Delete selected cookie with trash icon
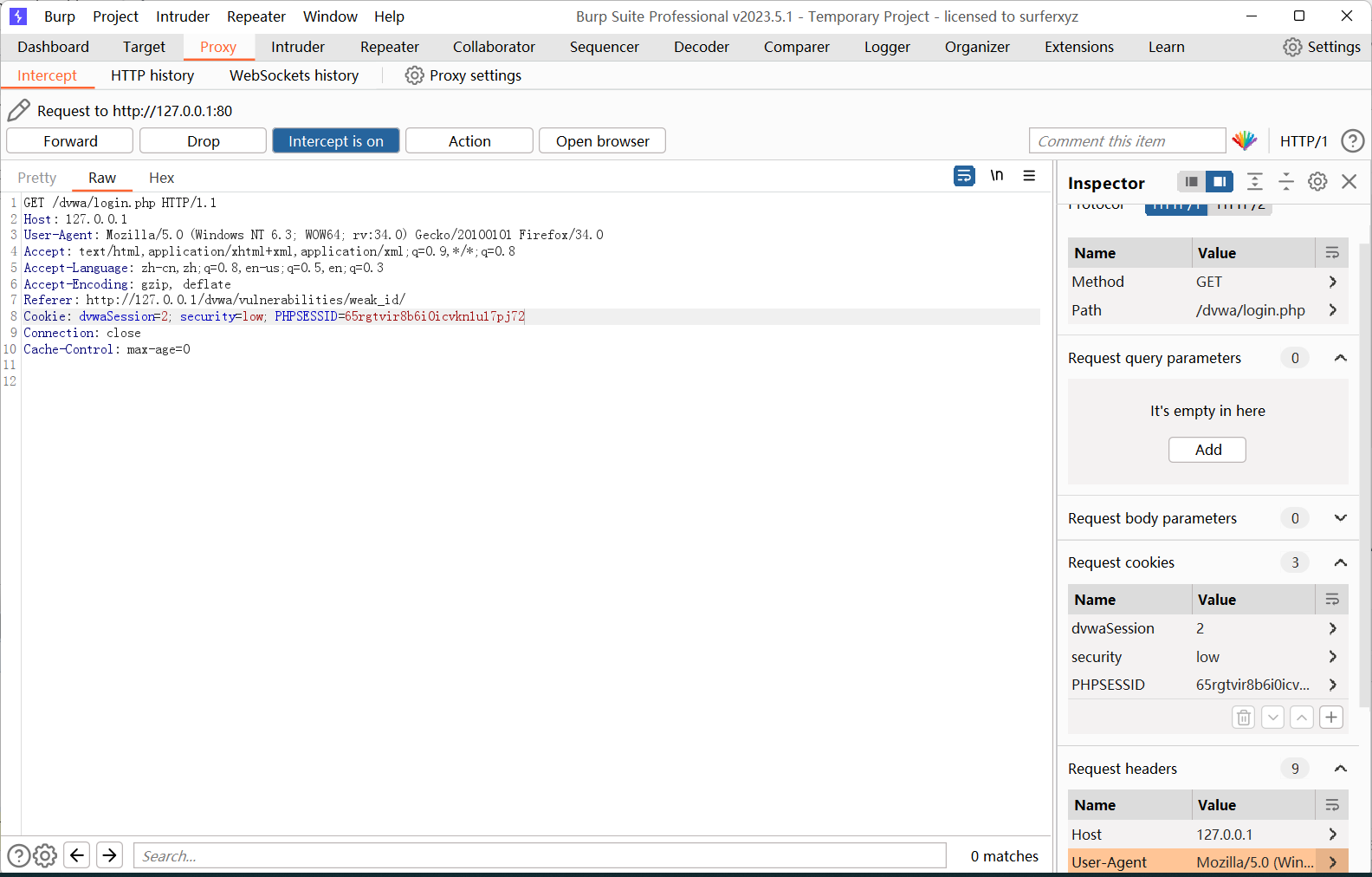 tap(1243, 718)
